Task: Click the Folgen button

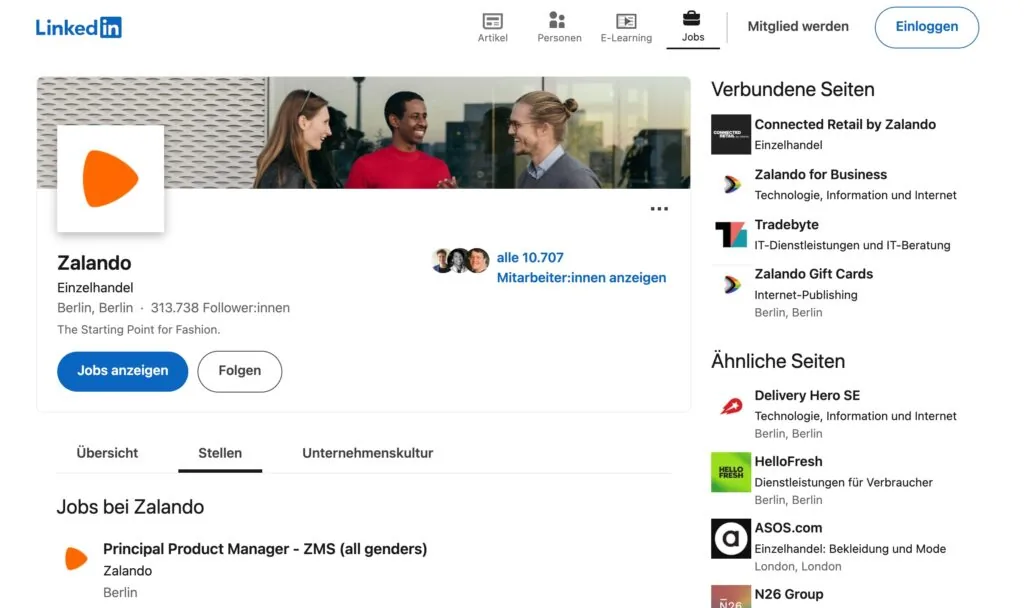Action: coord(240,371)
